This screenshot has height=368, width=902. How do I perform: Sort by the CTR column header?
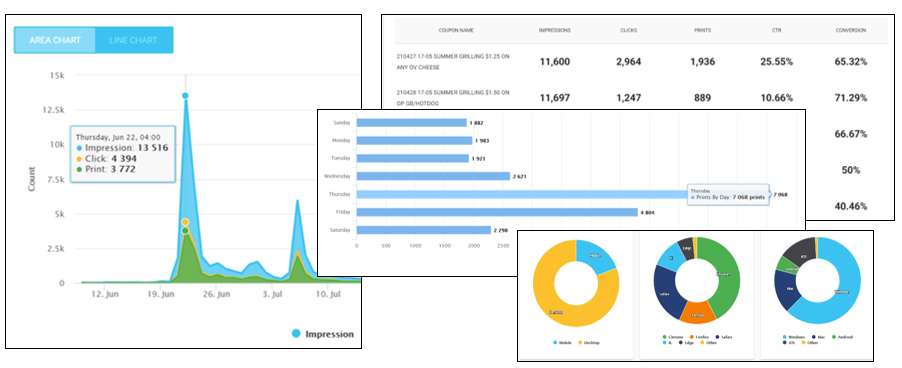[776, 30]
